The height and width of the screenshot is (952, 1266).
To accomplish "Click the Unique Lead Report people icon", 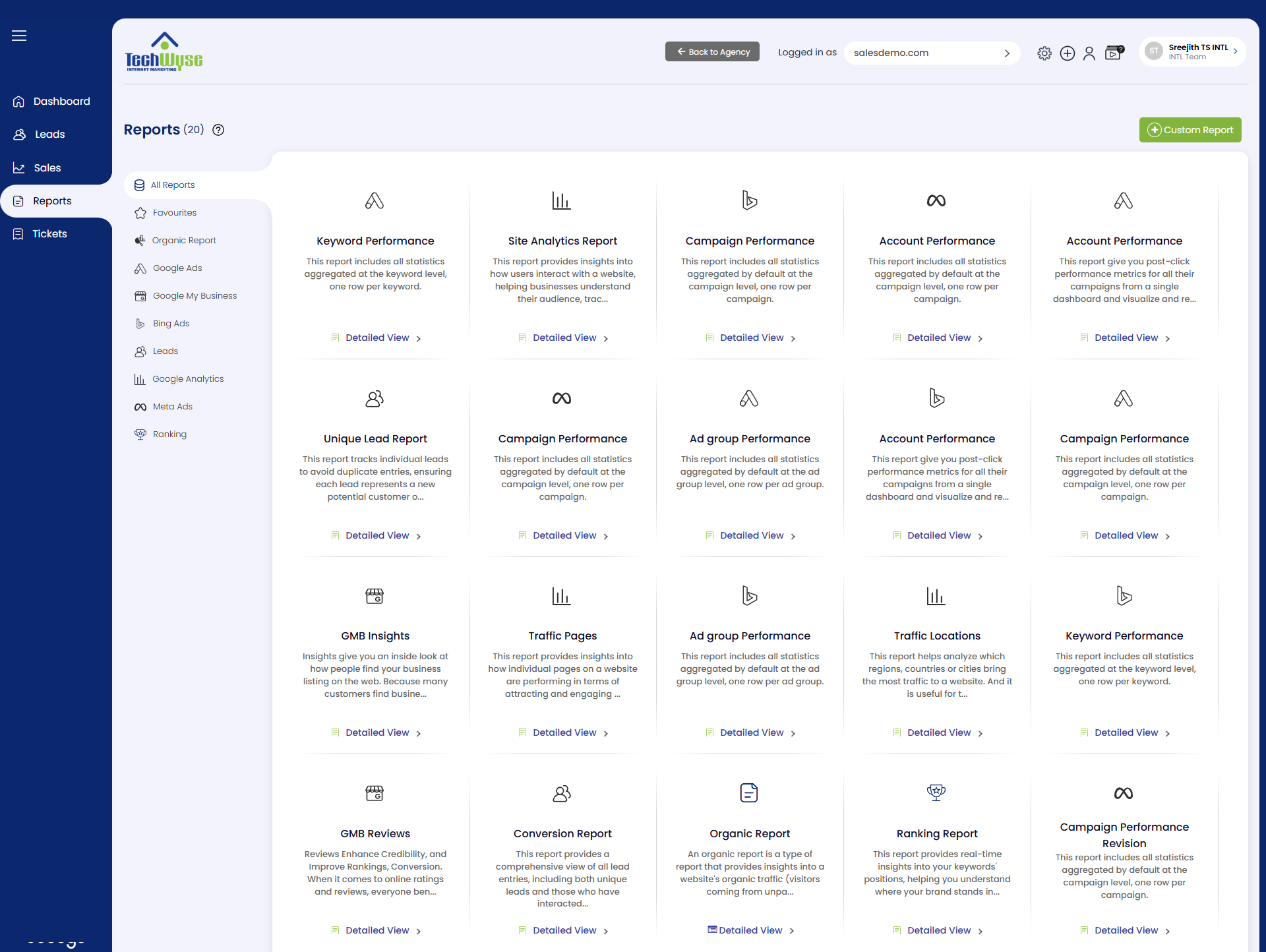I will tap(375, 398).
